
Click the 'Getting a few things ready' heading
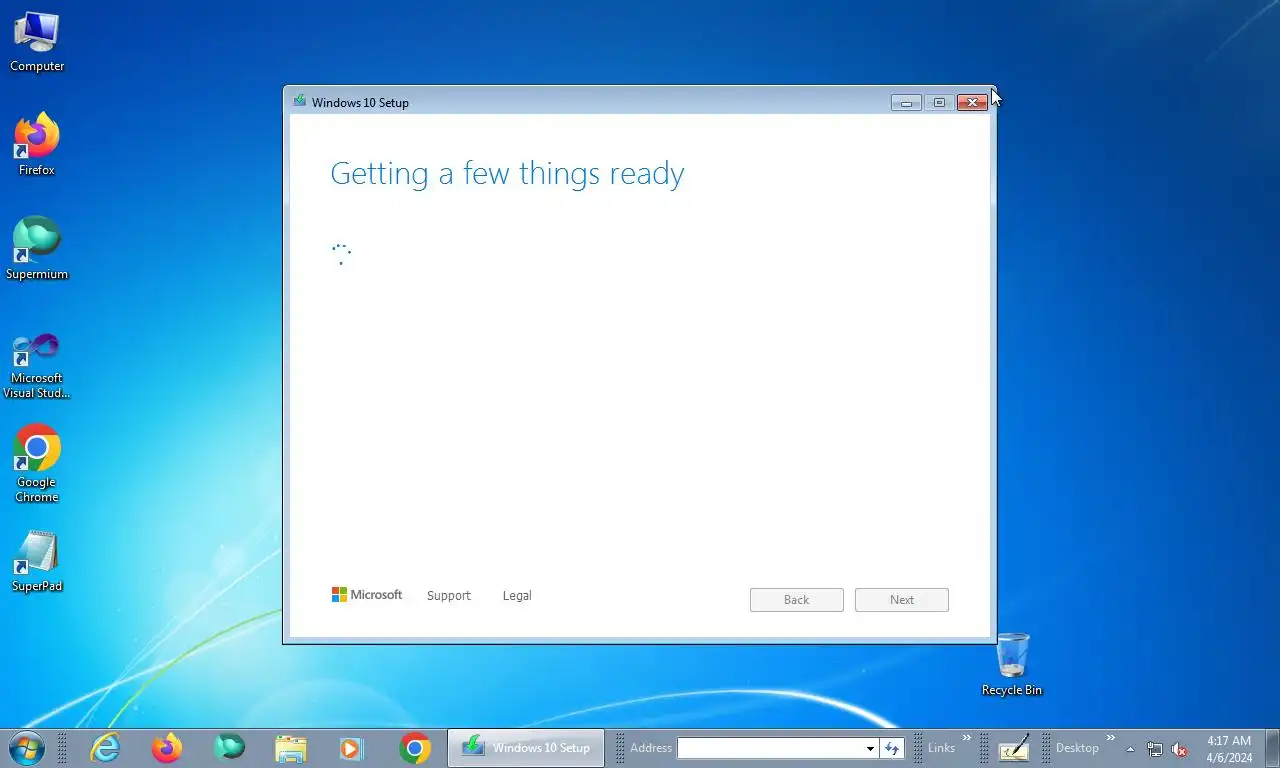pyautogui.click(x=507, y=174)
